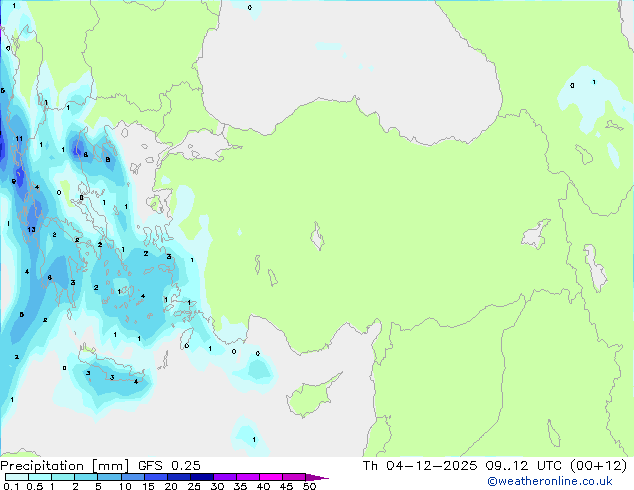The height and width of the screenshot is (490, 634).
Task: Click the "15" legend scale label
Action: click(148, 486)
